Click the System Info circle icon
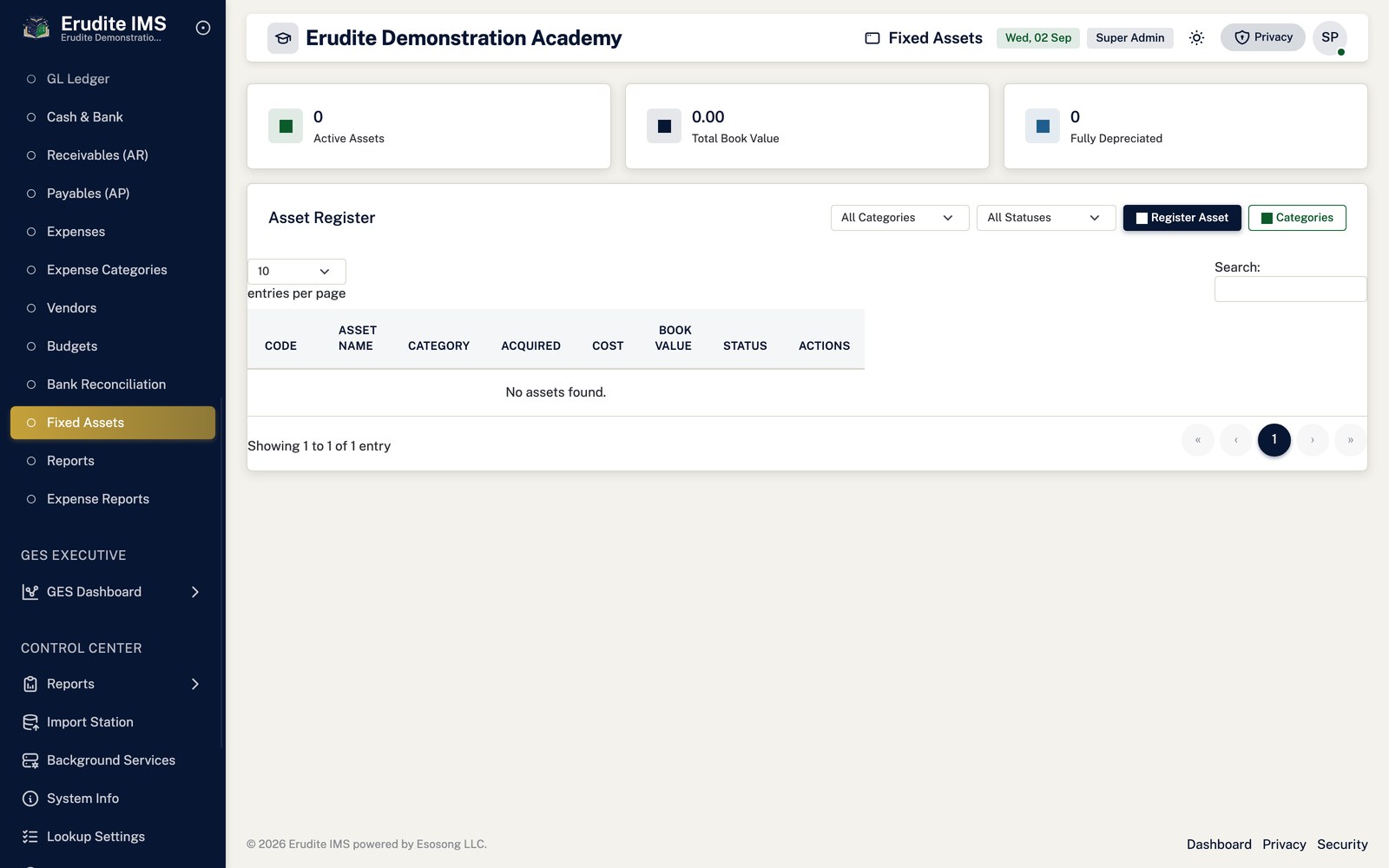The height and width of the screenshot is (868, 1389). (x=30, y=799)
